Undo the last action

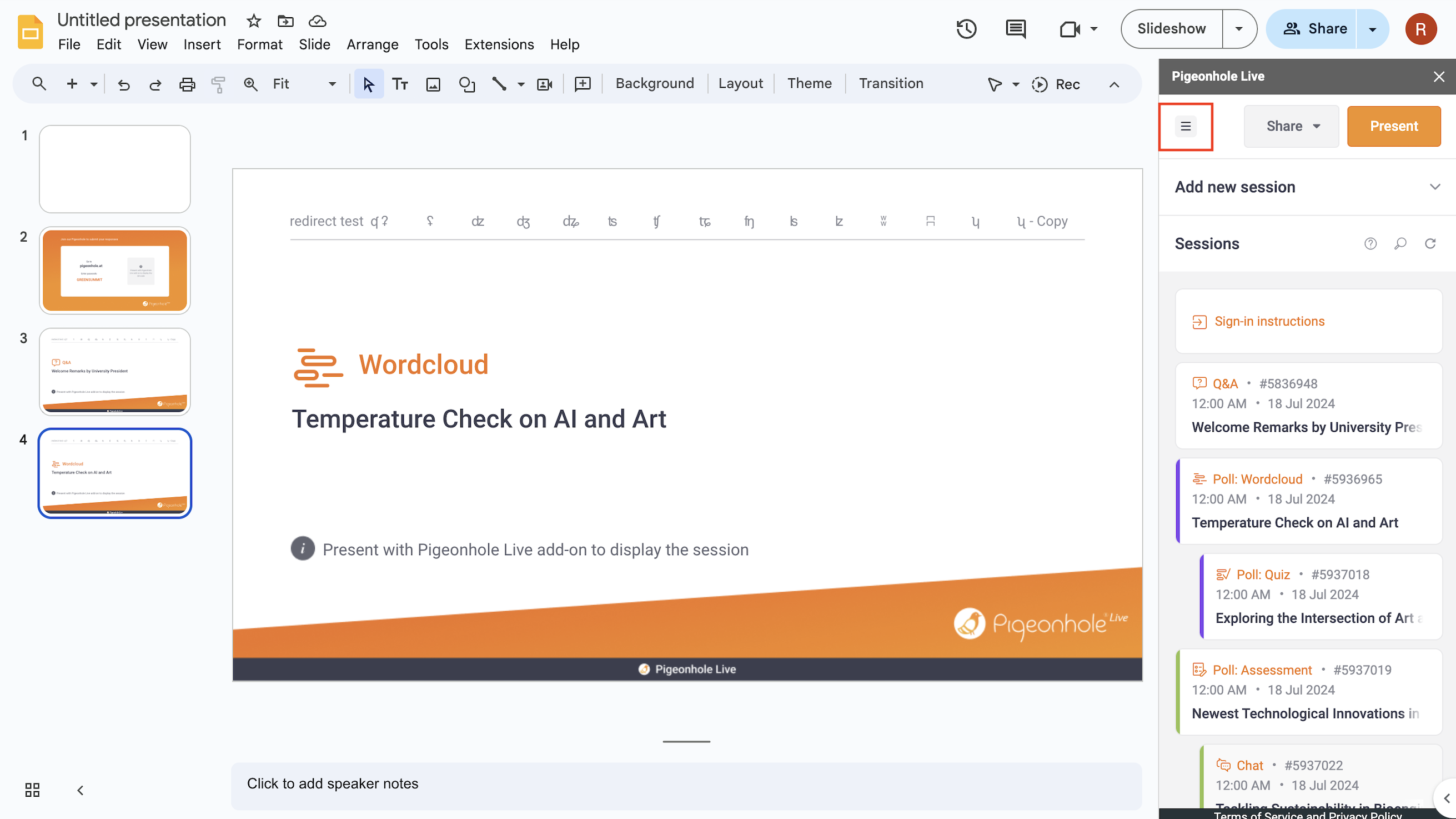[x=124, y=84]
